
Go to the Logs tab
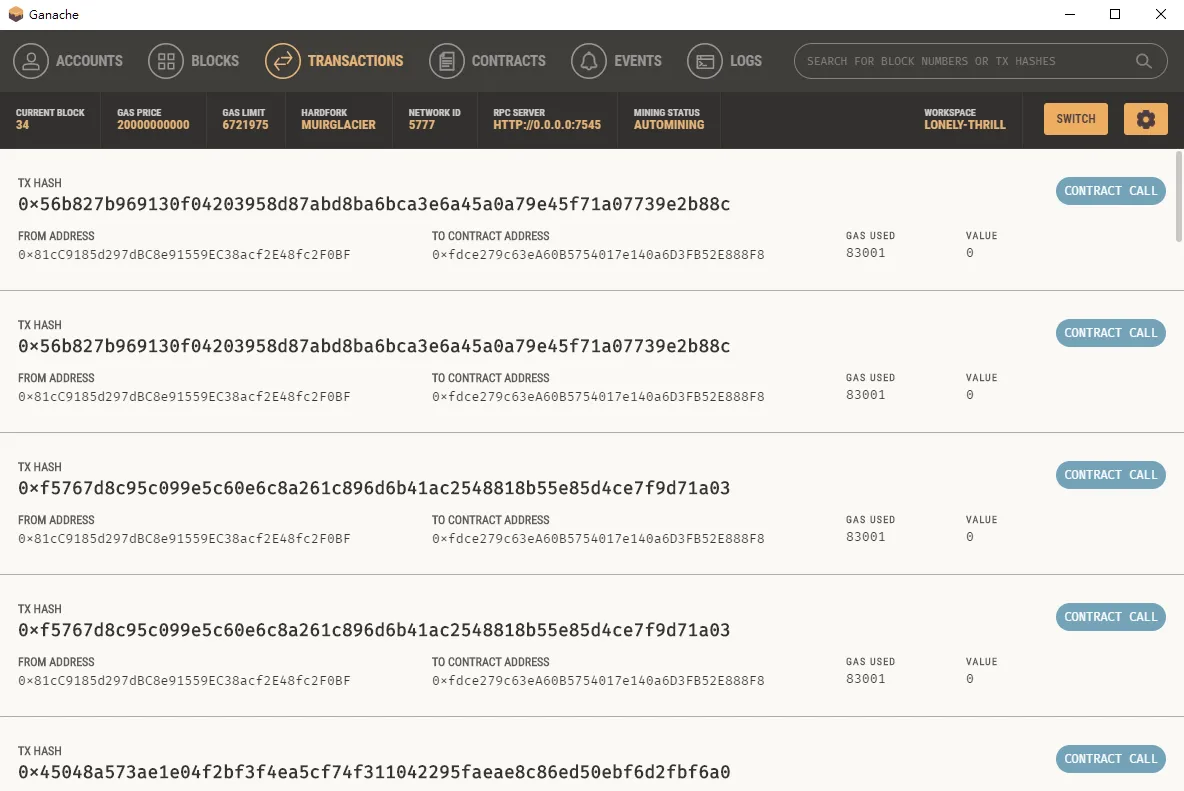pyautogui.click(x=745, y=61)
